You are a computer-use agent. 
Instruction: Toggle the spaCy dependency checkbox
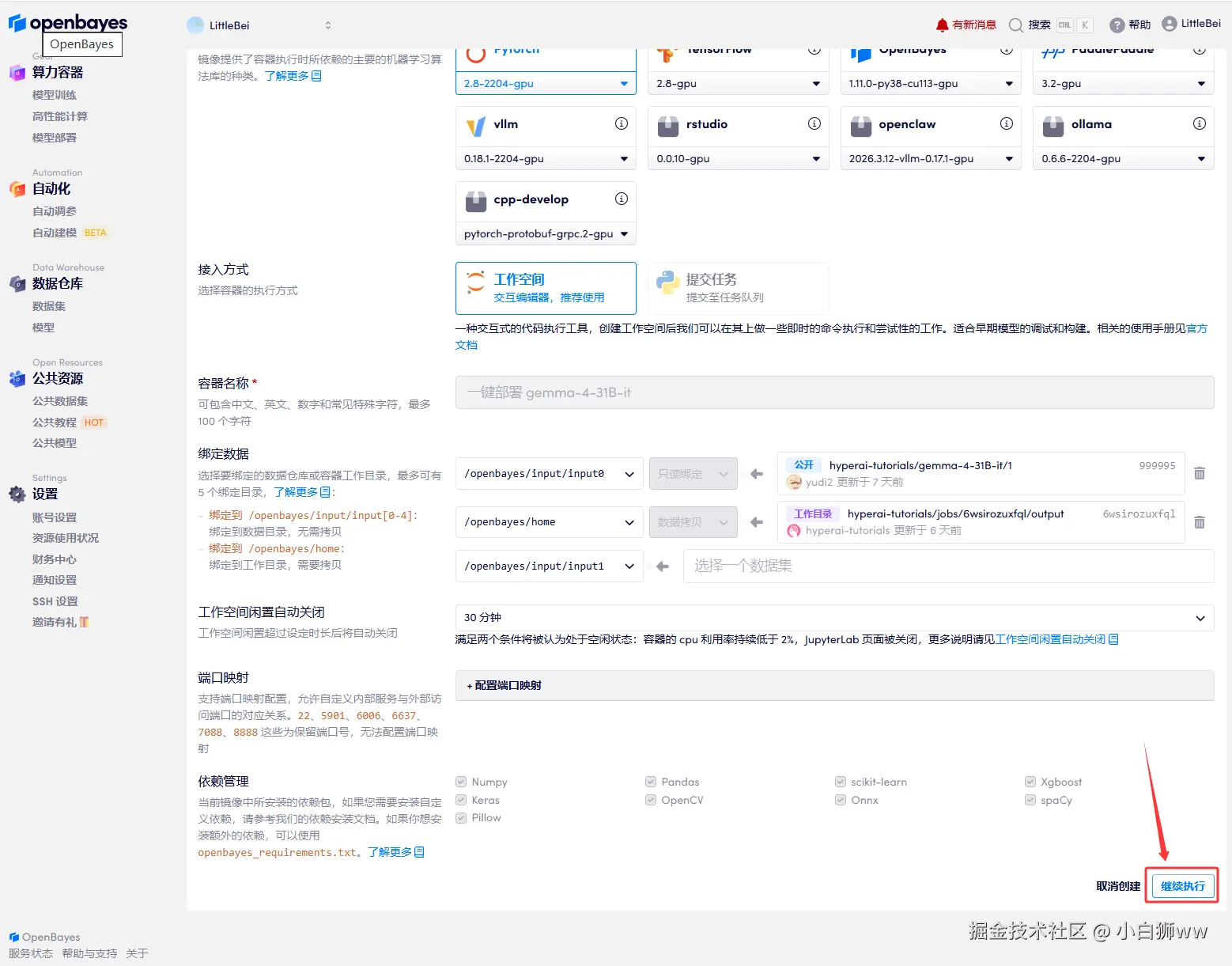(x=1030, y=800)
